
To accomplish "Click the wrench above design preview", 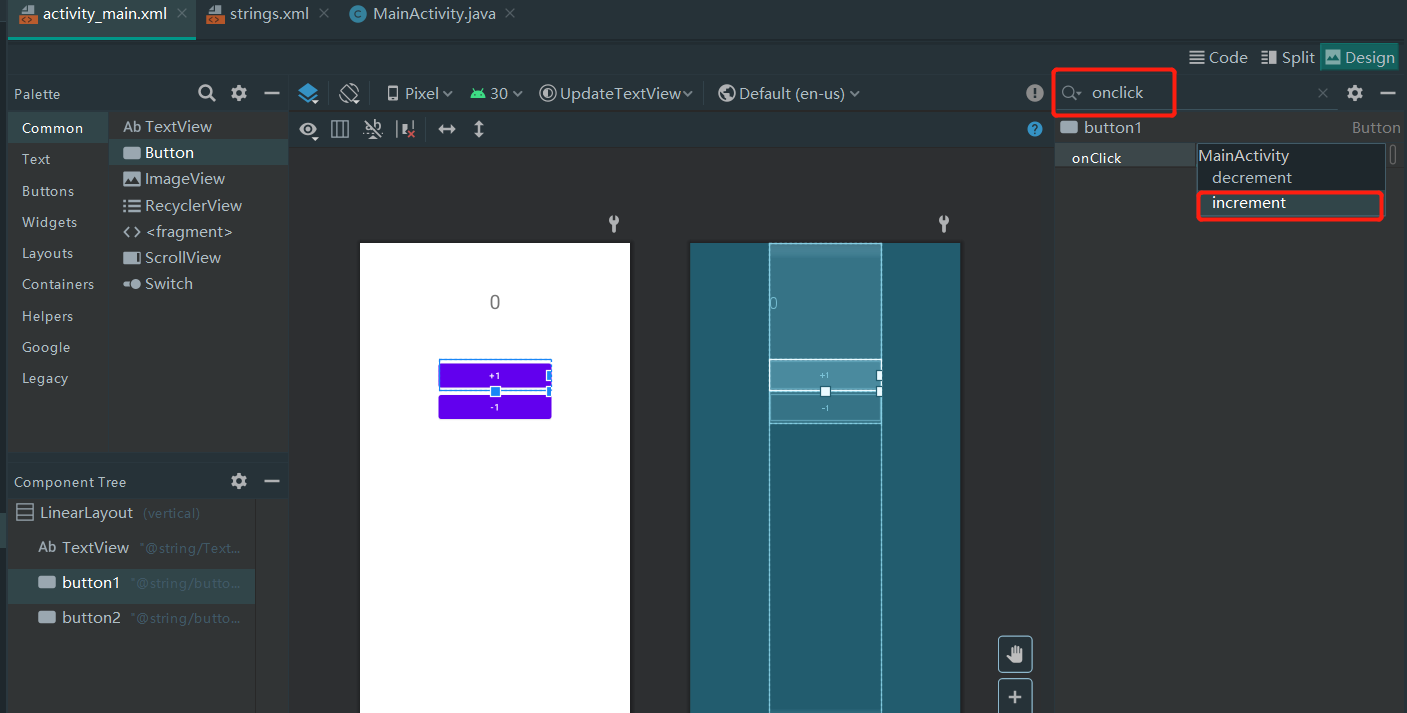I will pyautogui.click(x=614, y=224).
